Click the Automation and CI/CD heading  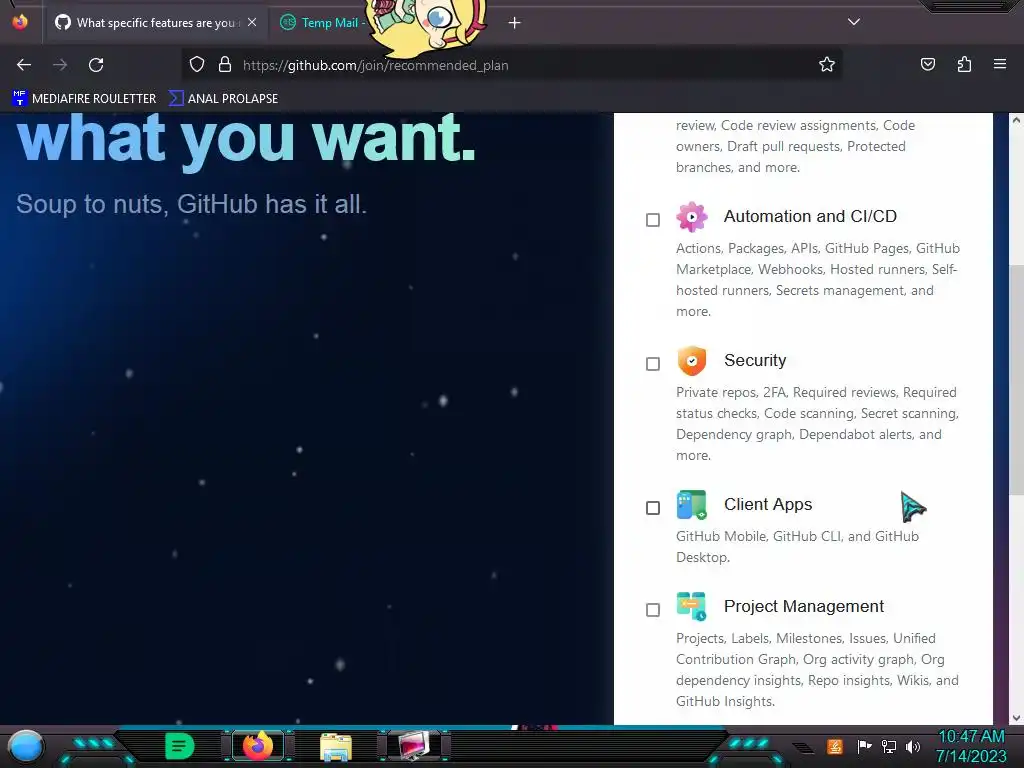[810, 216]
